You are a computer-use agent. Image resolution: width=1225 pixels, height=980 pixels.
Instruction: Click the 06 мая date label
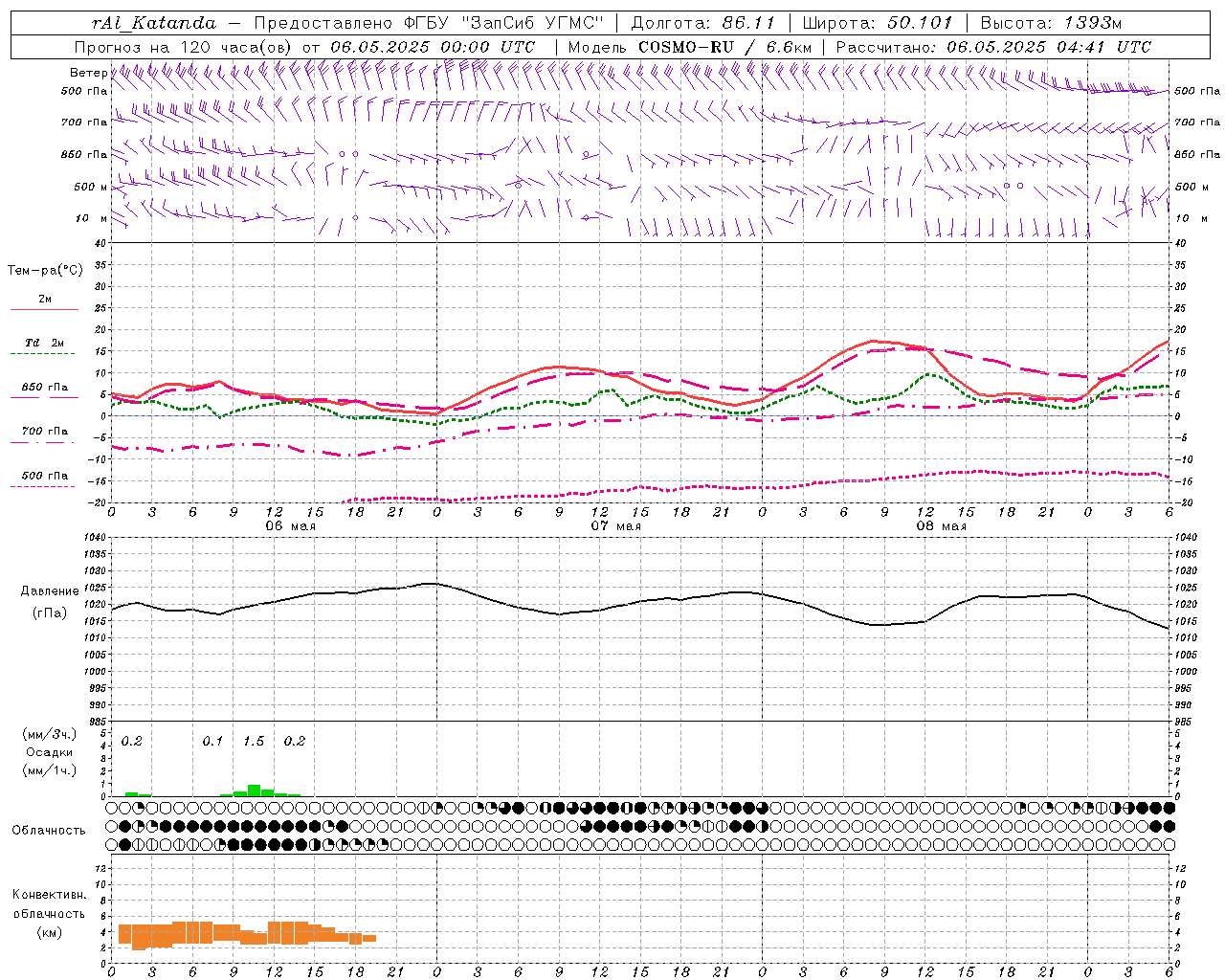[291, 525]
